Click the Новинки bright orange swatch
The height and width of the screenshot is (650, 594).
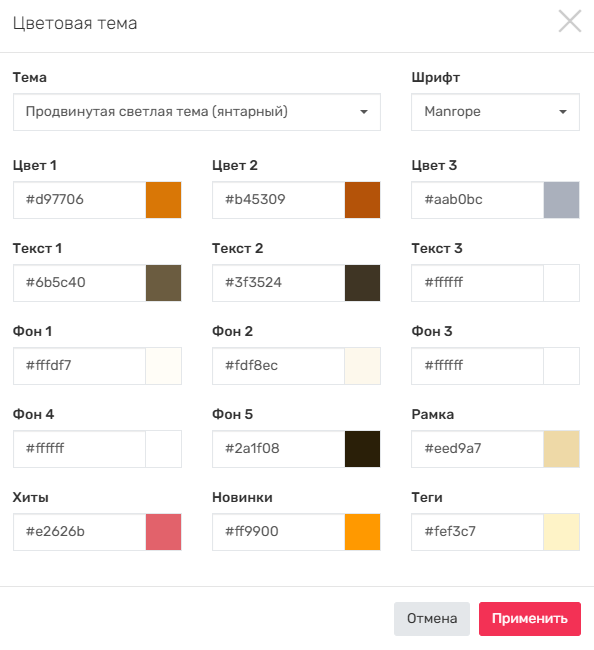[x=362, y=532]
